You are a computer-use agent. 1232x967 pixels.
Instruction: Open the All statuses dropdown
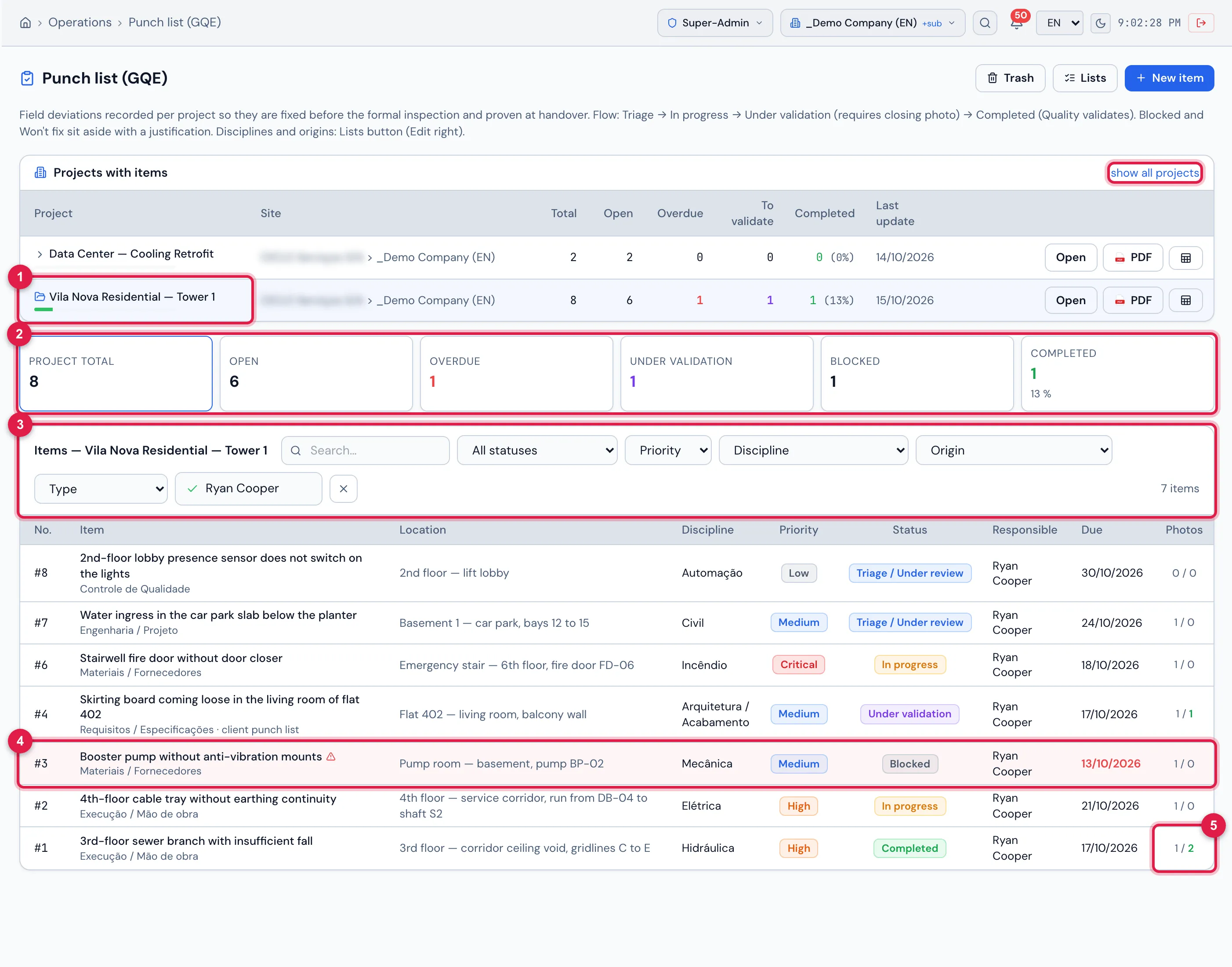537,451
